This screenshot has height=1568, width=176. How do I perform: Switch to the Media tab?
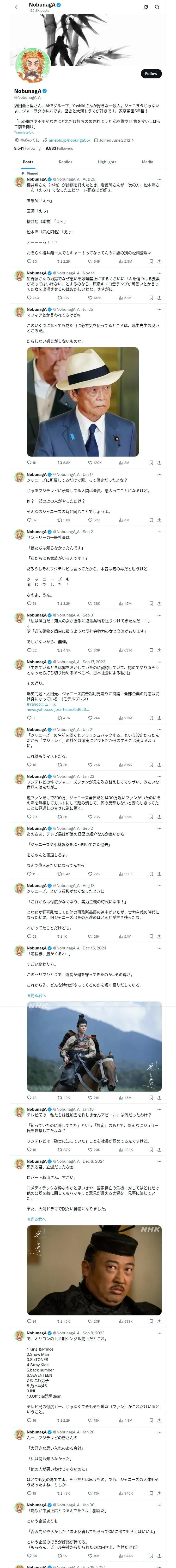[x=148, y=162]
